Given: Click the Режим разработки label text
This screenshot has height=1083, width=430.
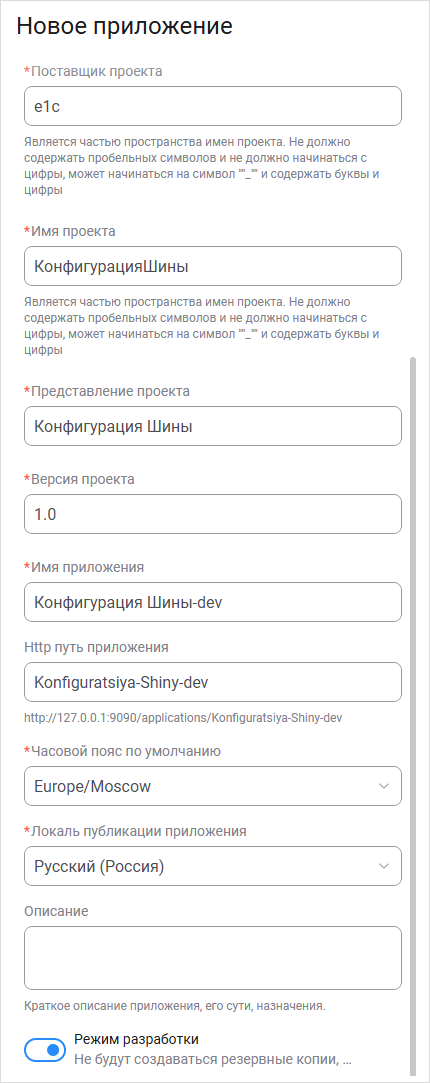Looking at the screenshot, I should tap(137, 1039).
